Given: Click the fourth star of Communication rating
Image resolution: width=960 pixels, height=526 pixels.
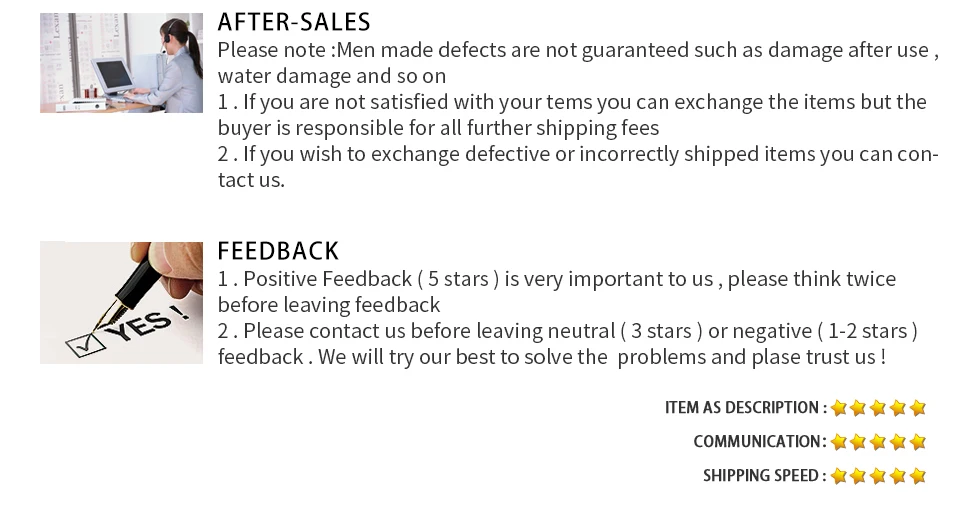Looking at the screenshot, I should (898, 441).
